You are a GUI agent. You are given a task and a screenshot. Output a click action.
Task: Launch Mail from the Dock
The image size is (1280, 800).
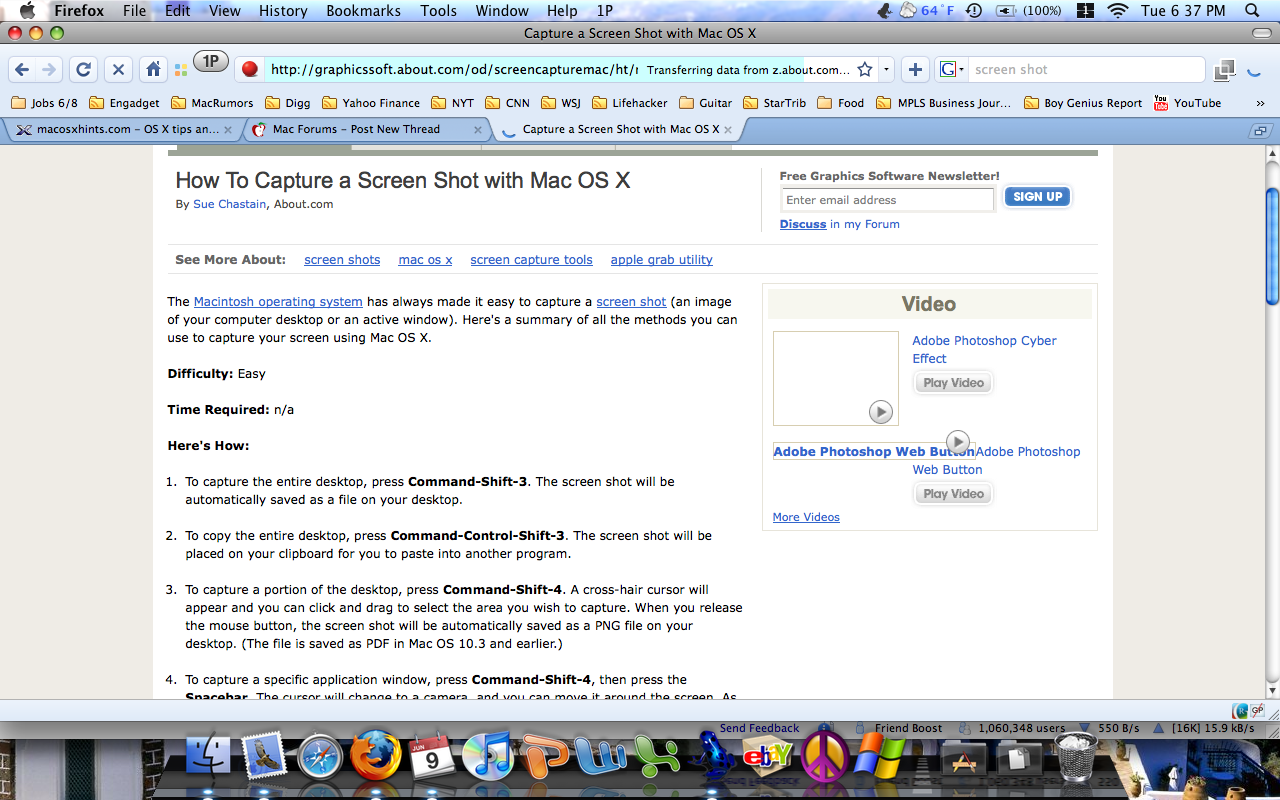(x=265, y=757)
